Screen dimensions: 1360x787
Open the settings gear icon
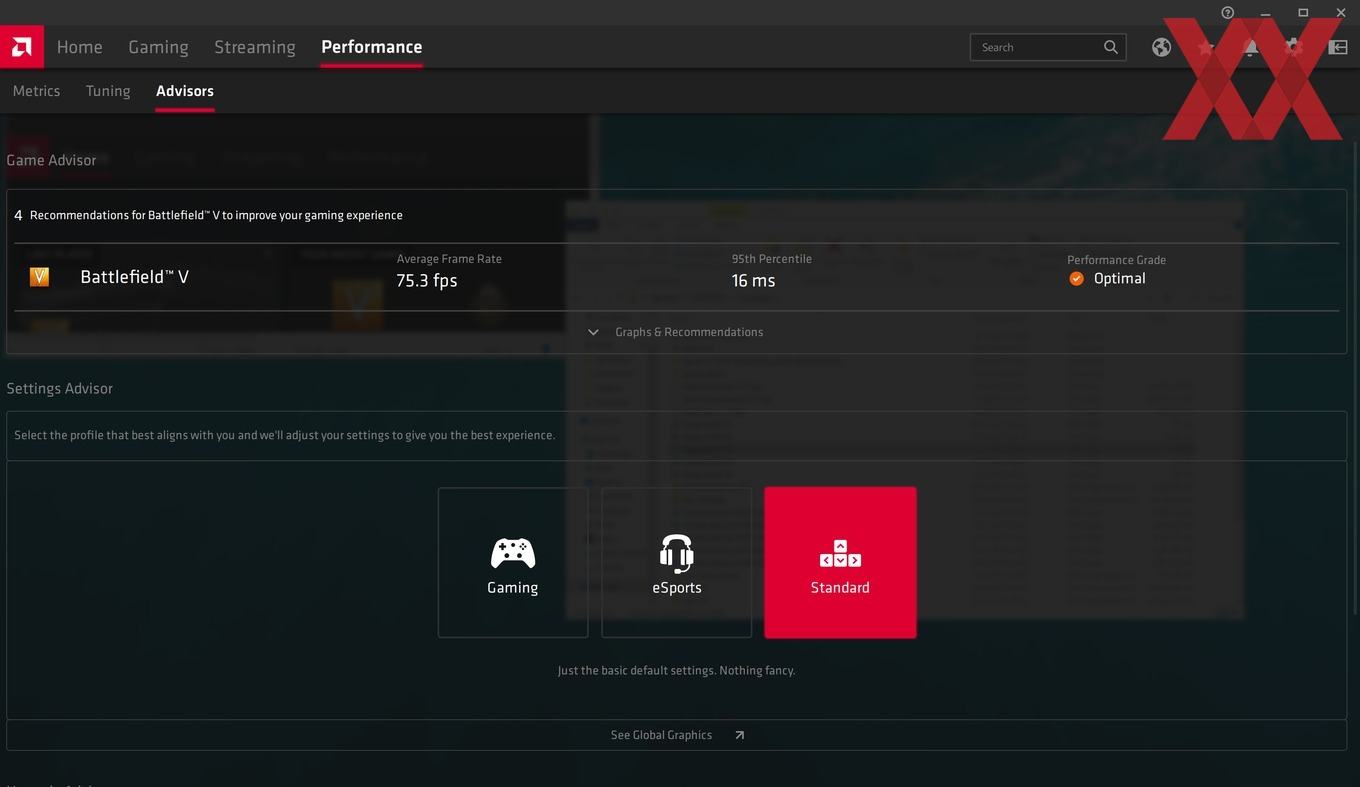tap(1294, 47)
